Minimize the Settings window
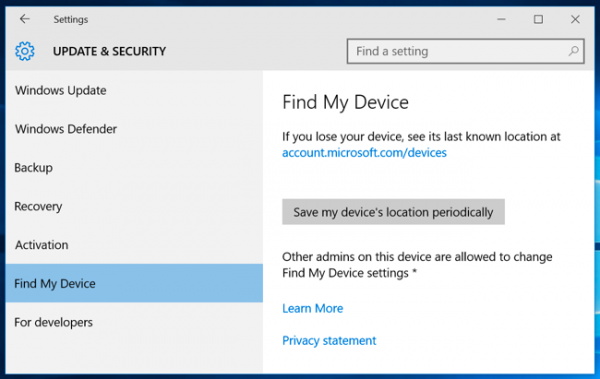 coord(501,19)
